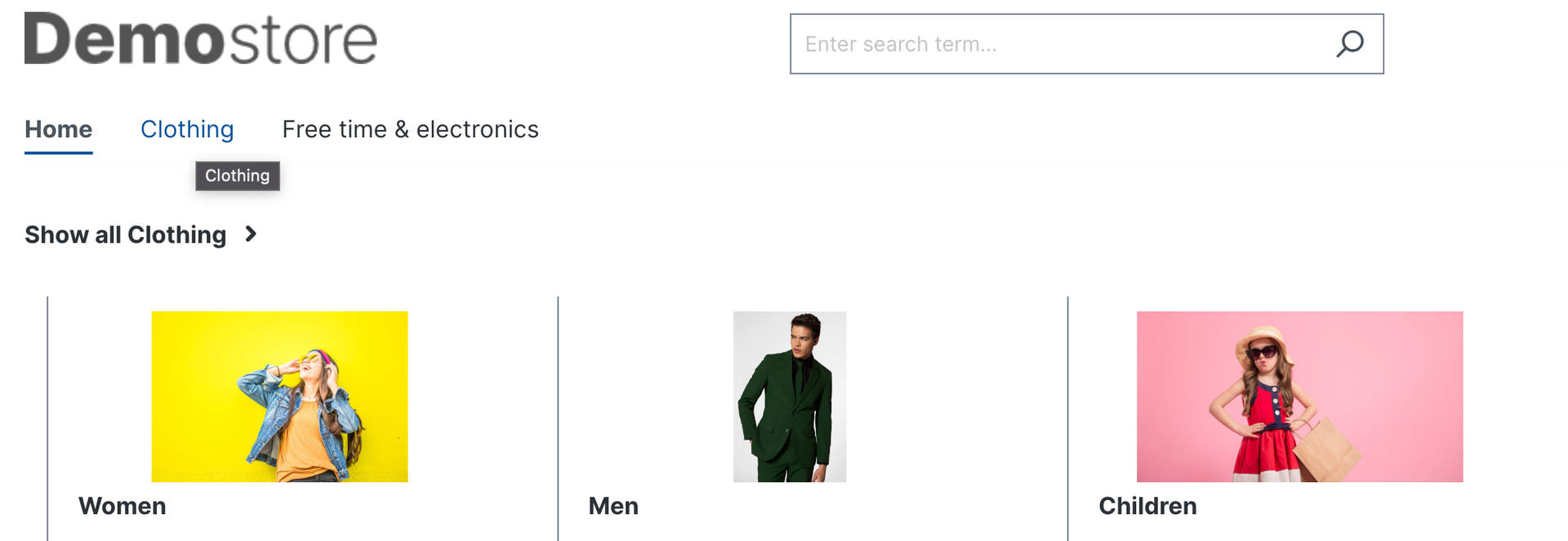The width and height of the screenshot is (1568, 541).
Task: Open the Clothing navigation menu
Action: [x=187, y=129]
